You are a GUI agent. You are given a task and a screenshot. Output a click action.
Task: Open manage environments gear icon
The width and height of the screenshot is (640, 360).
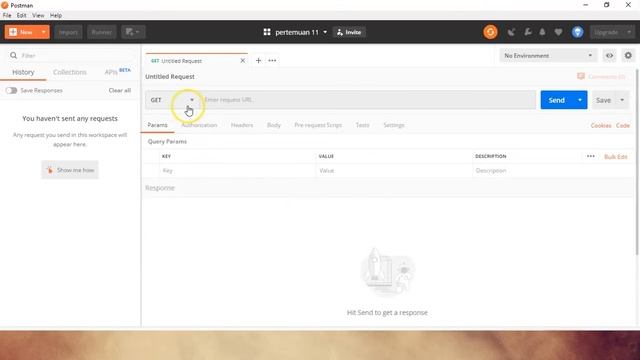pyautogui.click(x=628, y=56)
